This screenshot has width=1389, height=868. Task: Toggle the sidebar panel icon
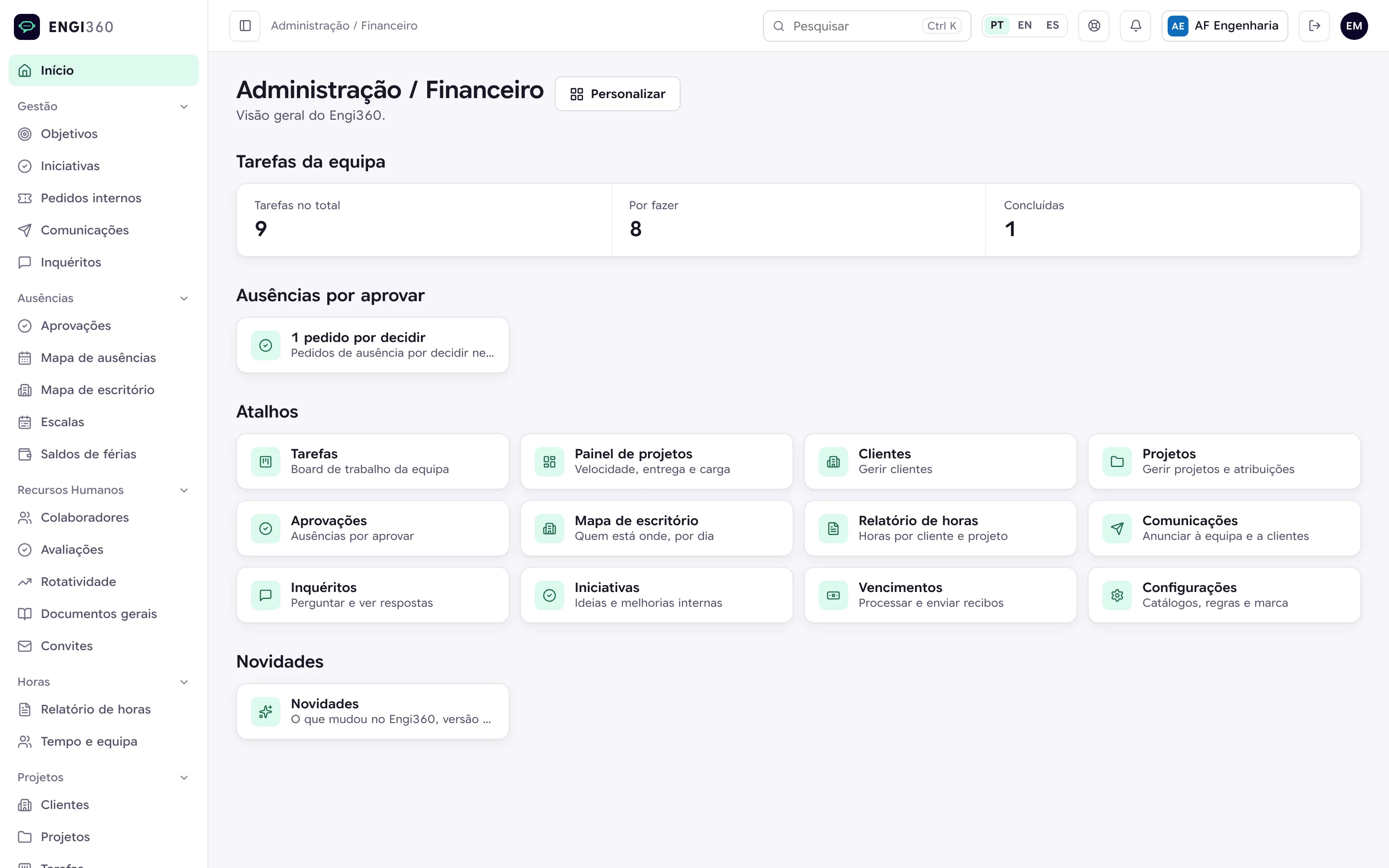tap(245, 26)
